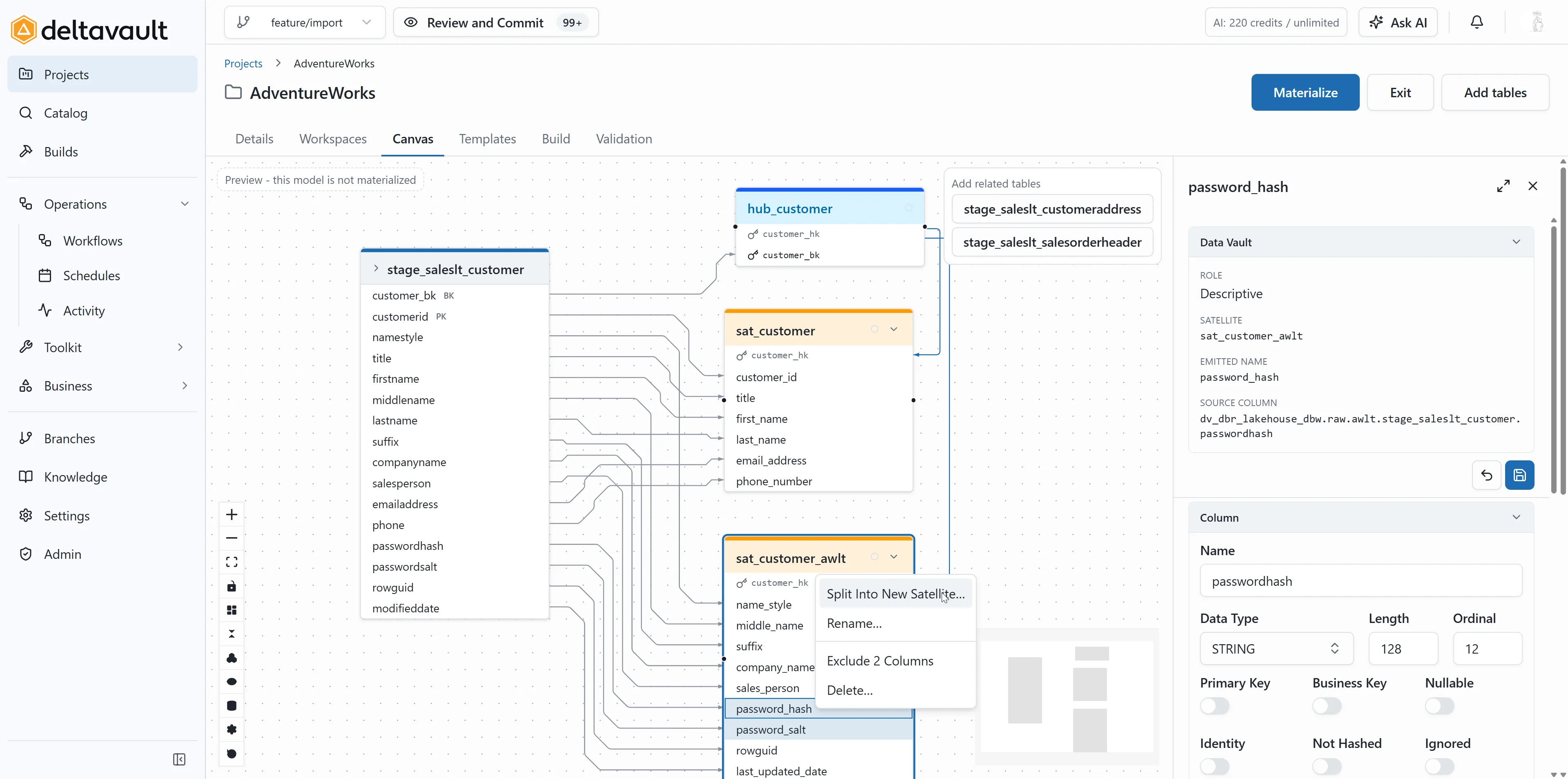This screenshot has height=779, width=1568.
Task: Click the user avatar in top bar
Action: (1537, 22)
